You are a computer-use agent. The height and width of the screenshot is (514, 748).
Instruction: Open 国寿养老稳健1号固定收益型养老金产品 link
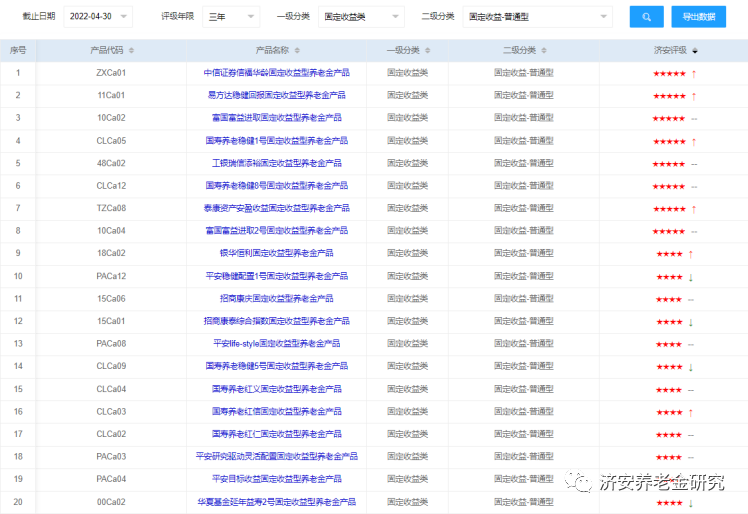pos(277,141)
